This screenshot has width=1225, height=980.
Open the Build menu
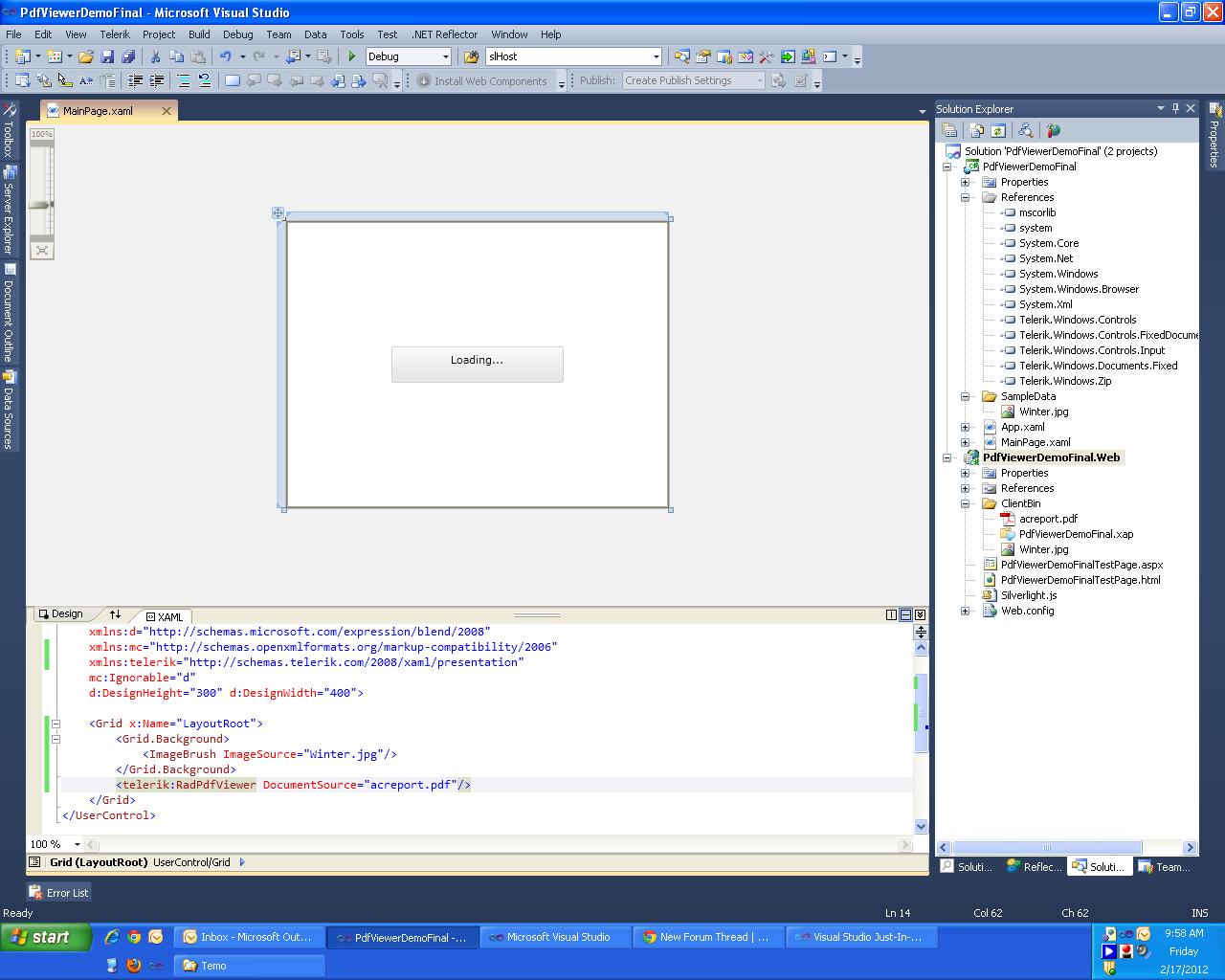pos(199,34)
